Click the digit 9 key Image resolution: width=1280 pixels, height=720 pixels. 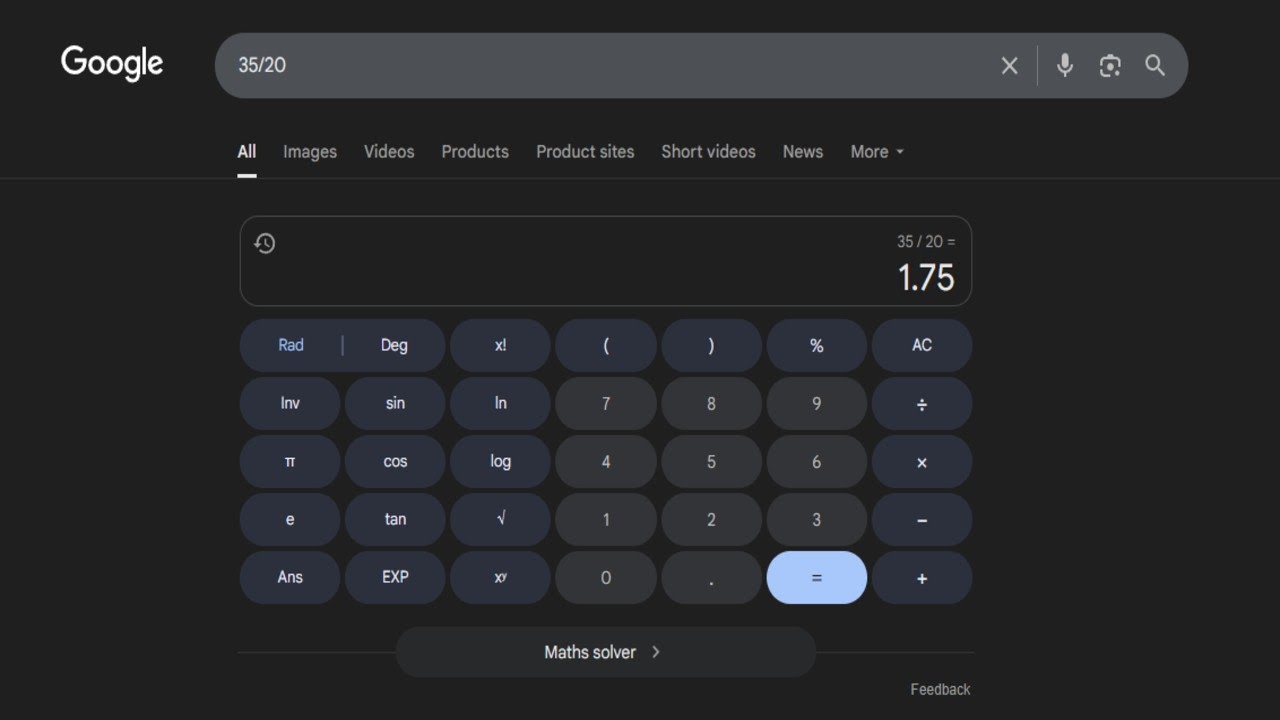pos(817,403)
